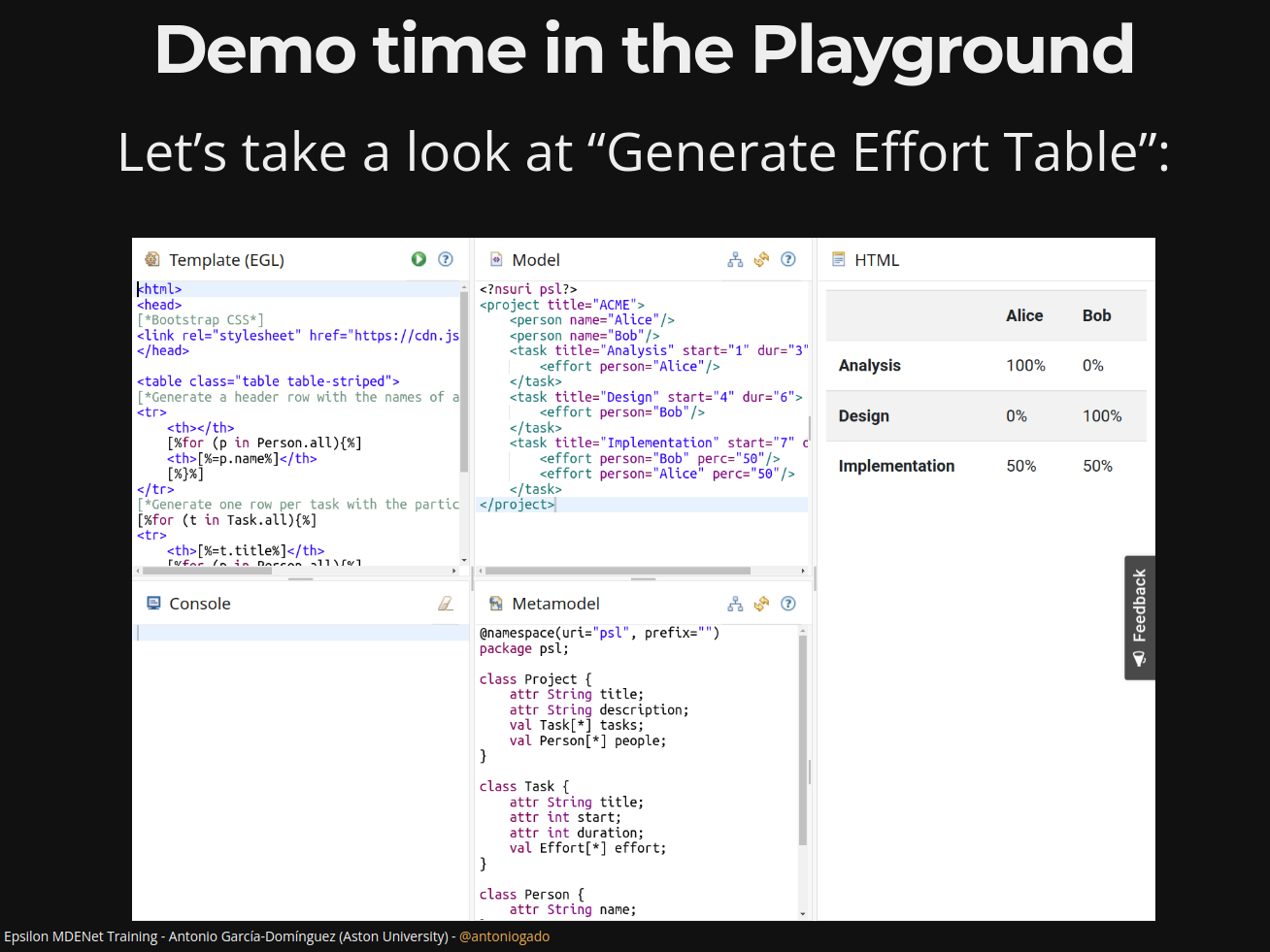Refresh the Model panel diagram
The height and width of the screenshot is (952, 1270).
[761, 259]
